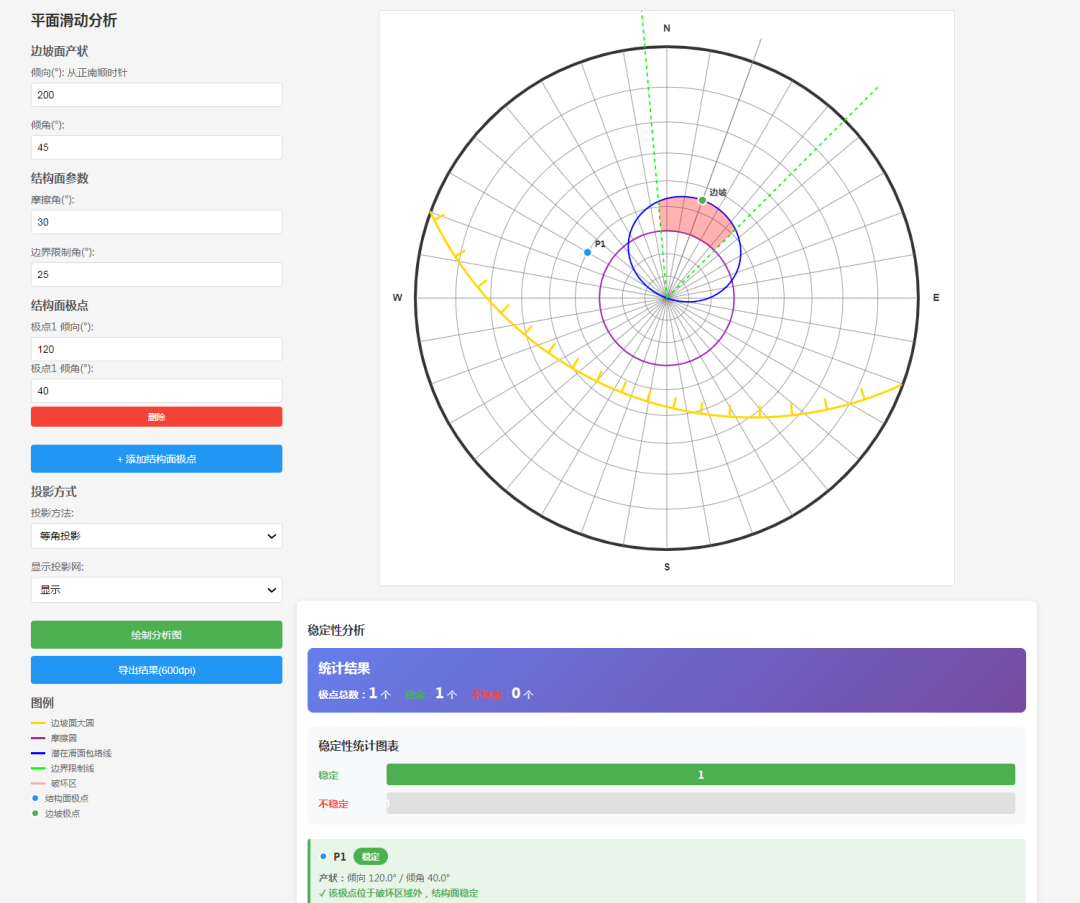This screenshot has height=903, width=1080.
Task: Click the blue P1 pole point on stereonet
Action: click(587, 252)
